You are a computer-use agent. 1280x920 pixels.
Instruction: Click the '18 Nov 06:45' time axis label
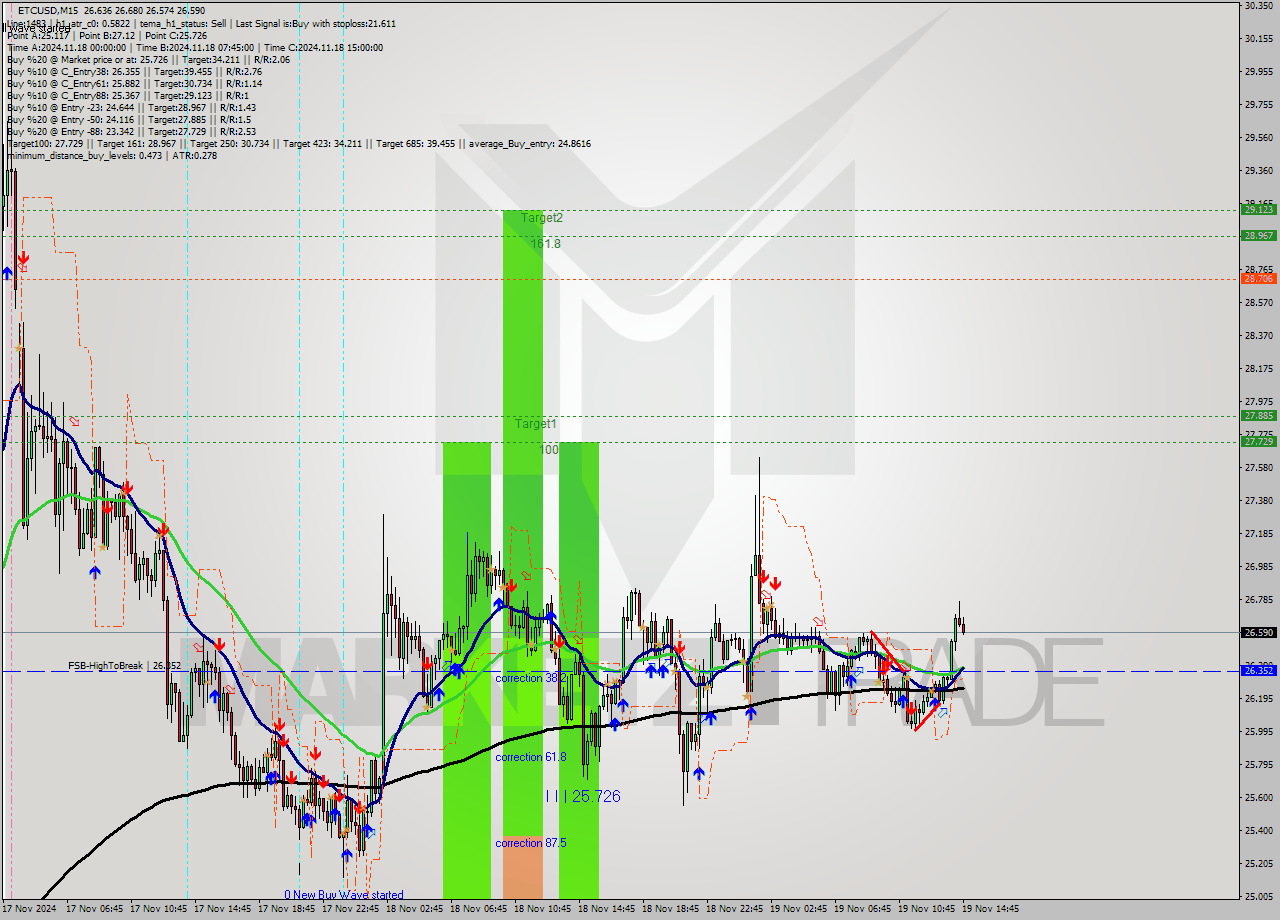478,909
